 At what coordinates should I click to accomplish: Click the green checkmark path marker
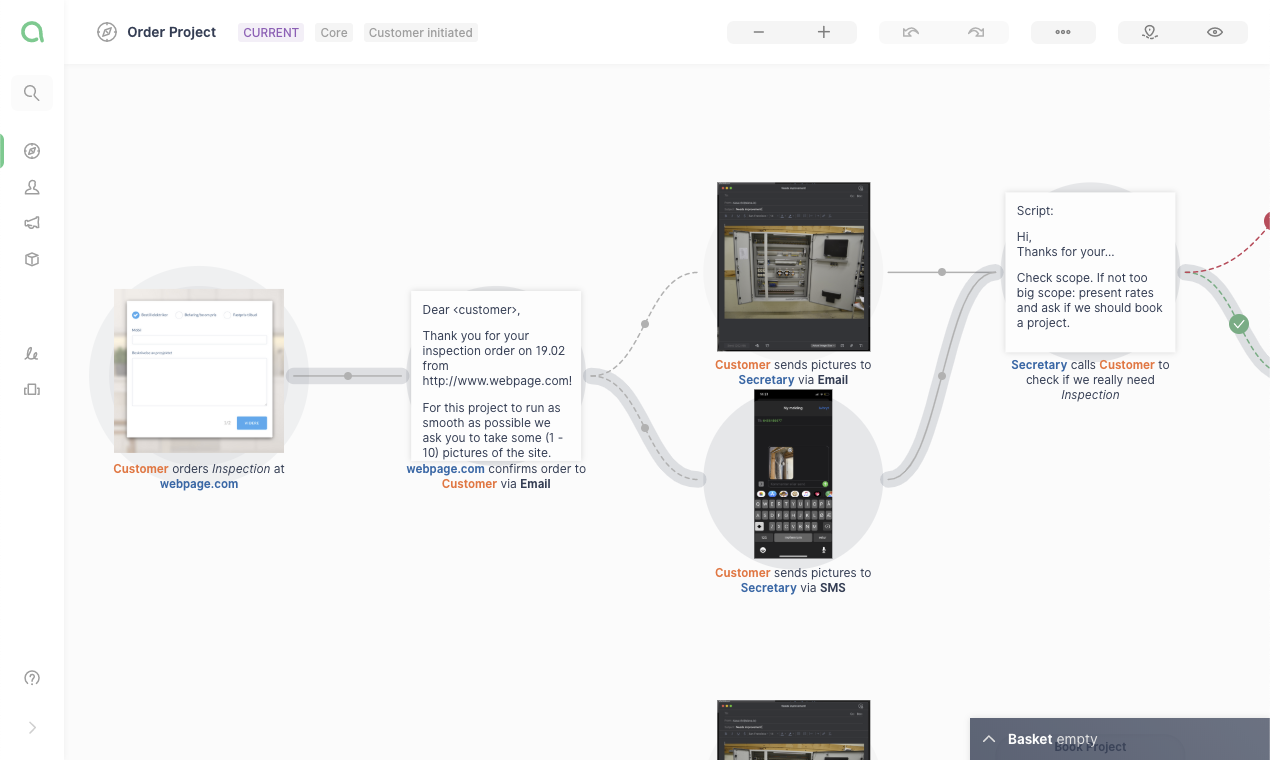pyautogui.click(x=1239, y=324)
